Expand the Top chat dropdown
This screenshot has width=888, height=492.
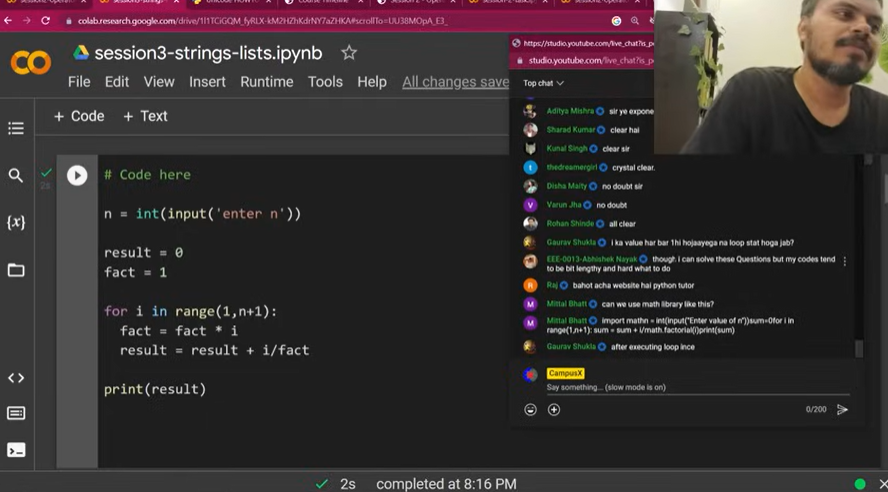click(x=543, y=83)
